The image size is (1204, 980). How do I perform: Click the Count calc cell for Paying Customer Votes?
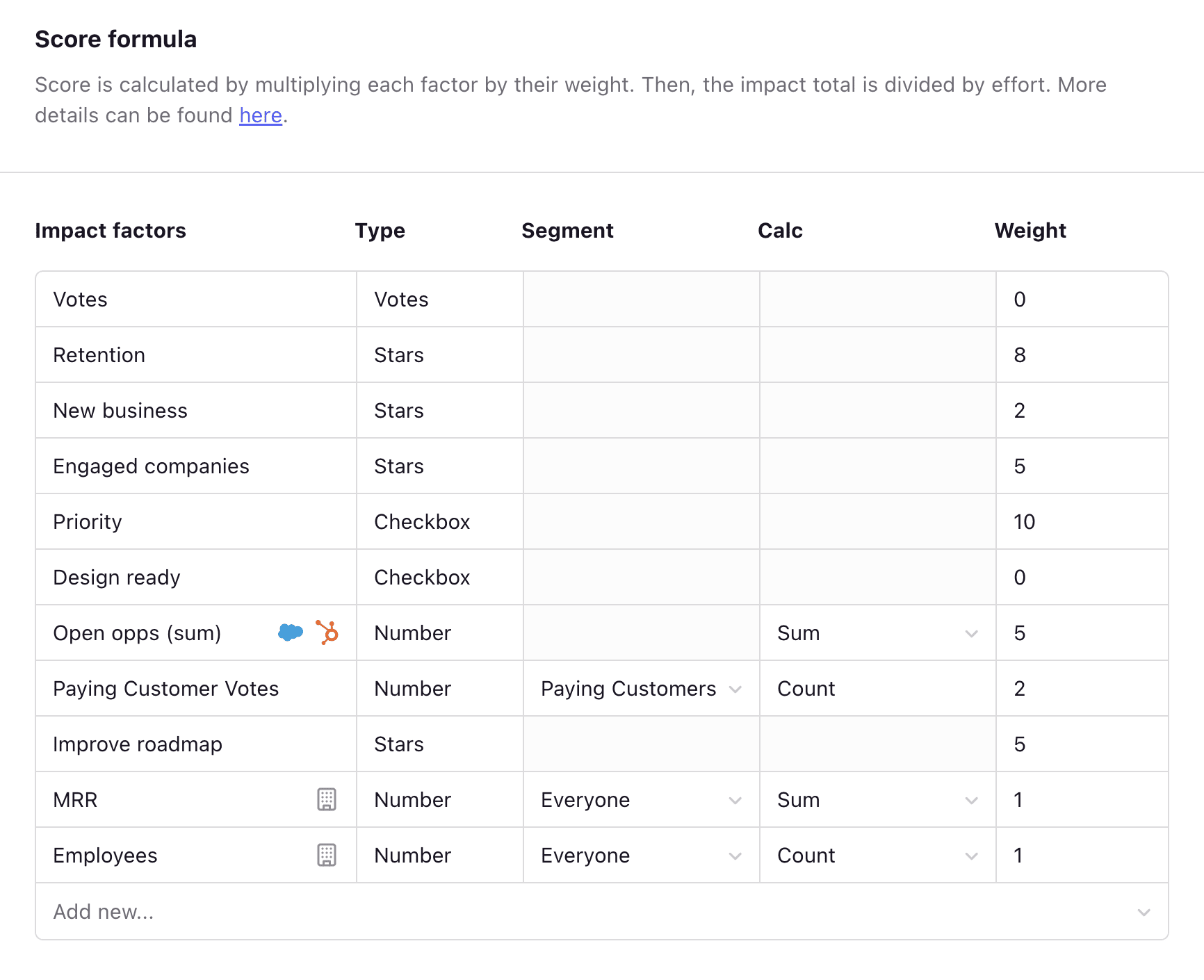[x=877, y=688]
